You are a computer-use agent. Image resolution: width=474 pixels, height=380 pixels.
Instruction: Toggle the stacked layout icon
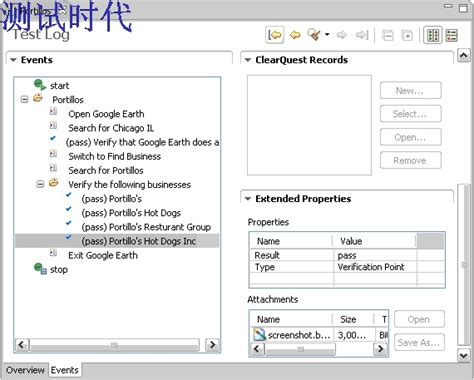point(452,35)
